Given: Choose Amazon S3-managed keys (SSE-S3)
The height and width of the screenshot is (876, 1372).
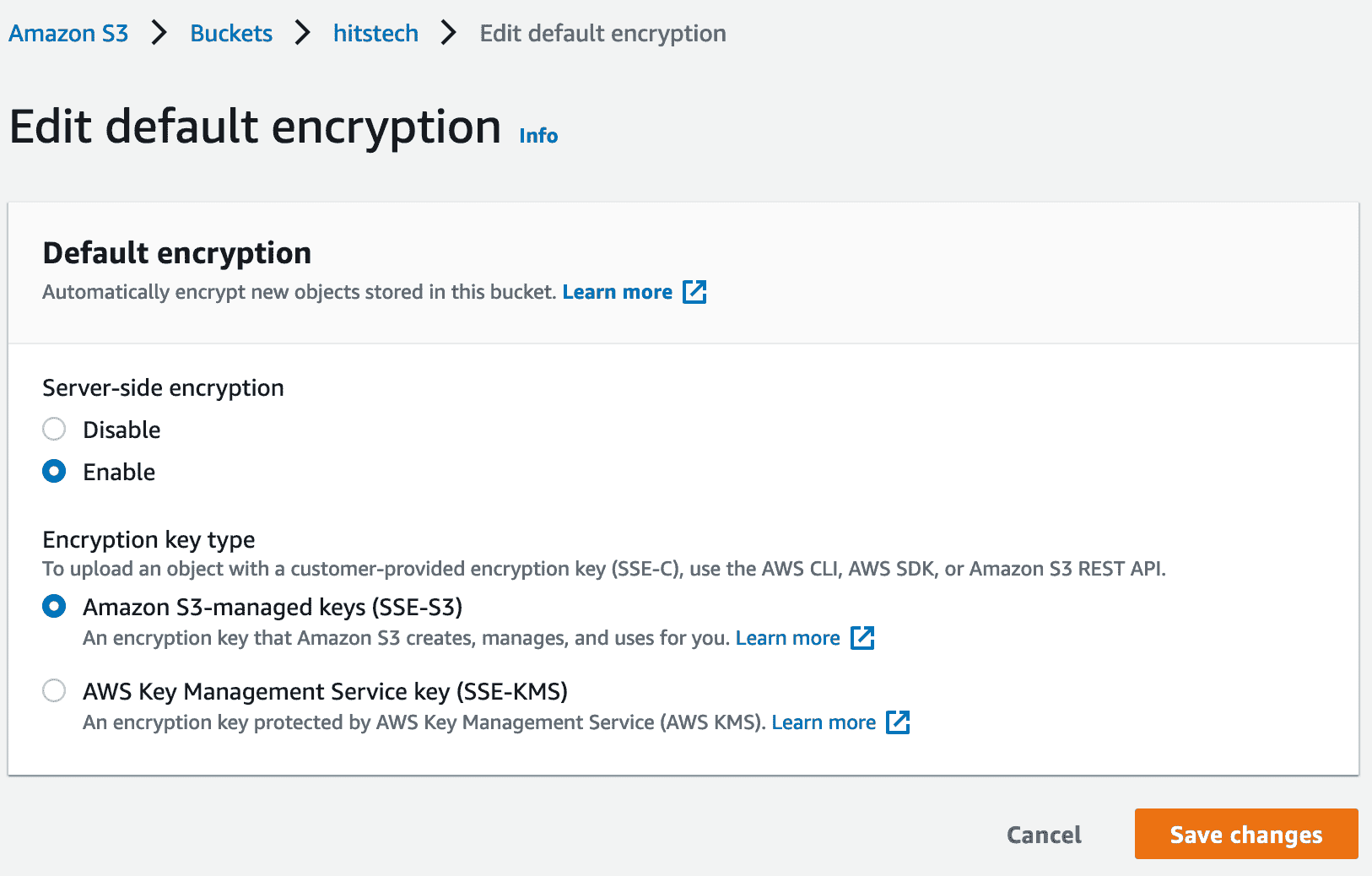Looking at the screenshot, I should point(54,607).
